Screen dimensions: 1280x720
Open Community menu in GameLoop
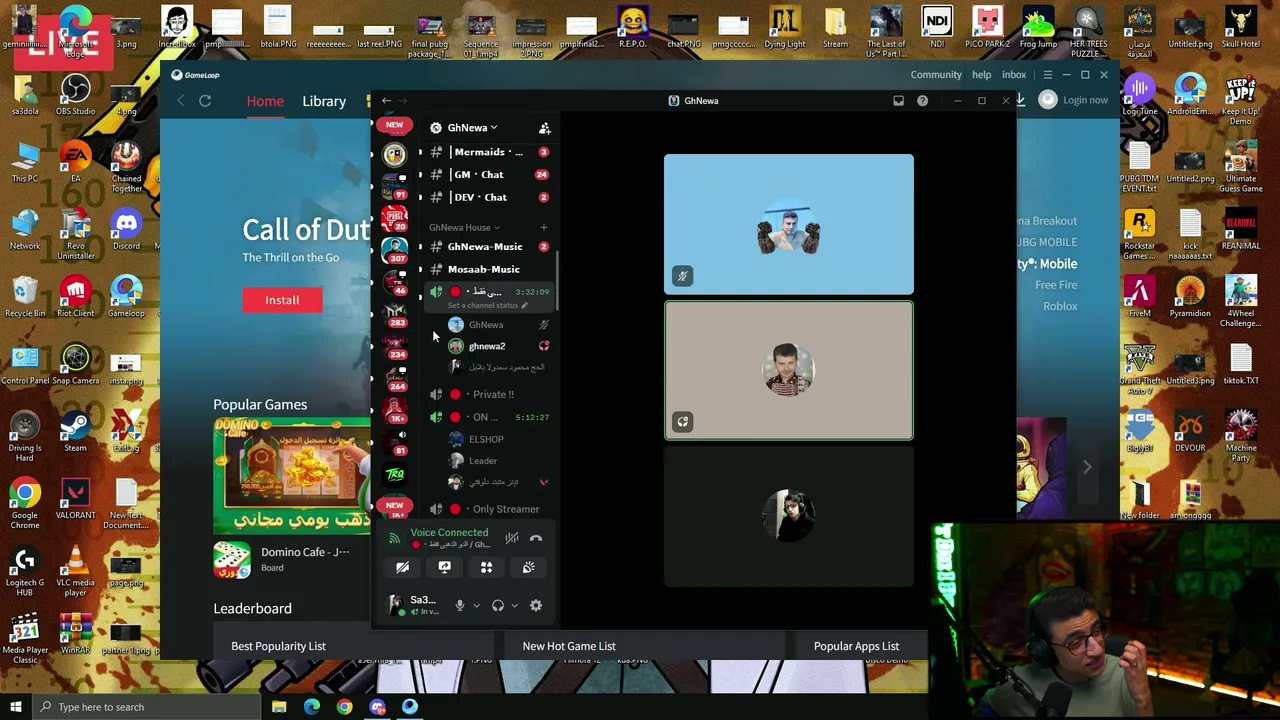[x=936, y=75]
